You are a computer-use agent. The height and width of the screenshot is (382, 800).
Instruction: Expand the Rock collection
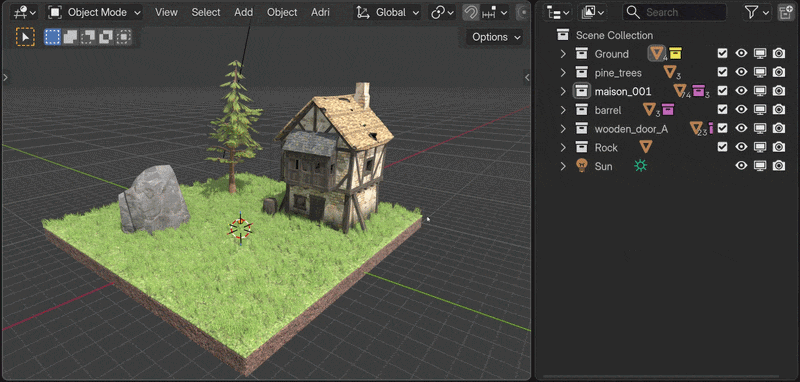click(563, 147)
